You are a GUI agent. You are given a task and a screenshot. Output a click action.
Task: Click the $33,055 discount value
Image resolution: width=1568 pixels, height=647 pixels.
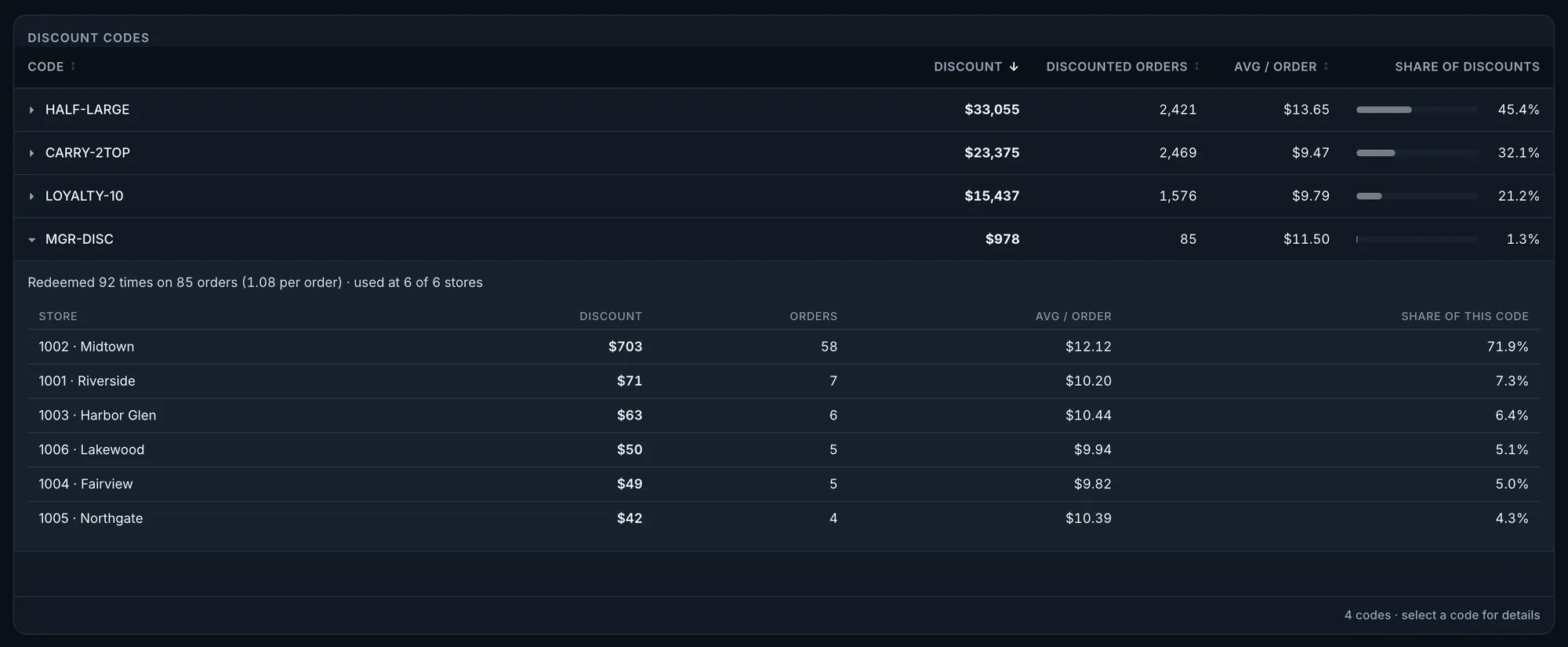(992, 110)
